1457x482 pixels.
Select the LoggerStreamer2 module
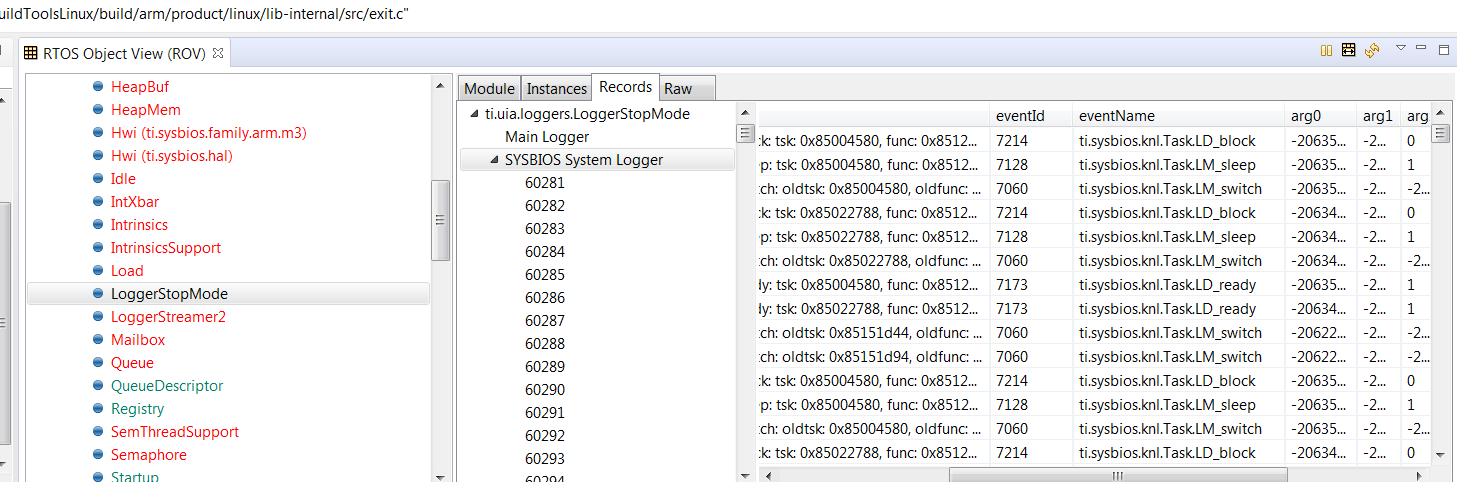(x=168, y=317)
